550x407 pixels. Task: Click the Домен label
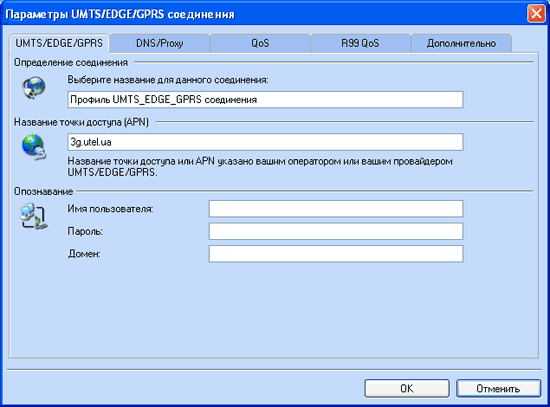(84, 254)
